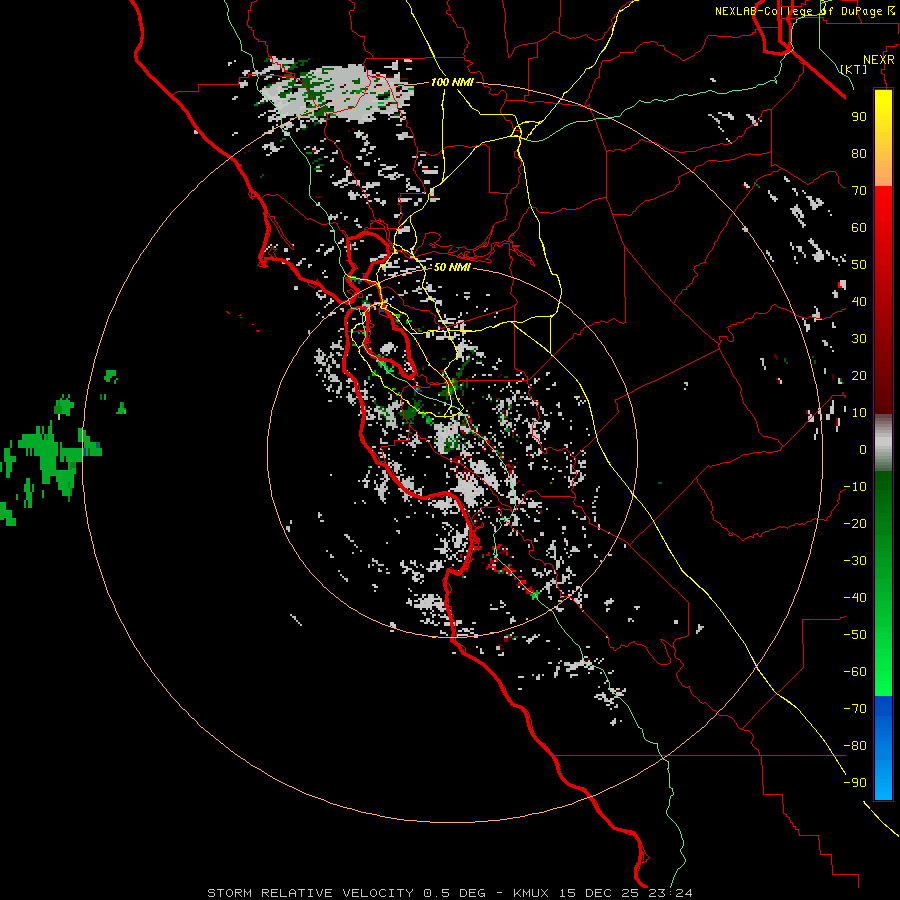This screenshot has height=900, width=900.
Task: Click the 90 value on velocity scale
Action: coord(859,117)
